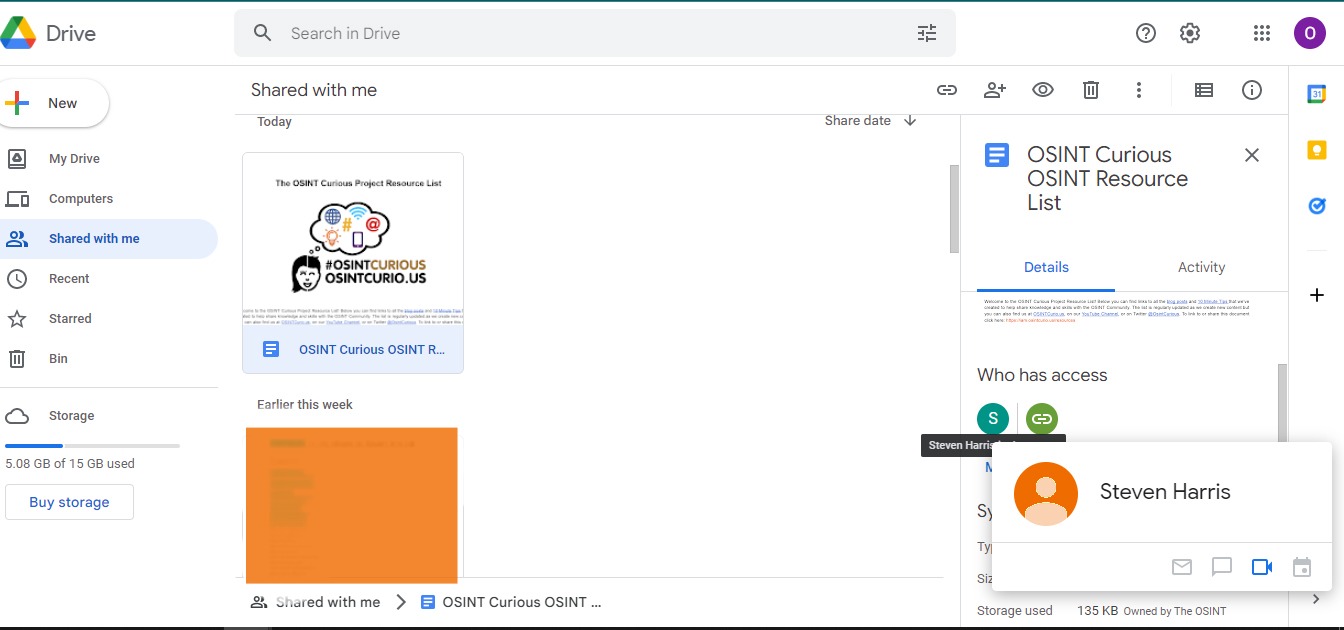Click the 135 KB storage used value

click(1098, 610)
